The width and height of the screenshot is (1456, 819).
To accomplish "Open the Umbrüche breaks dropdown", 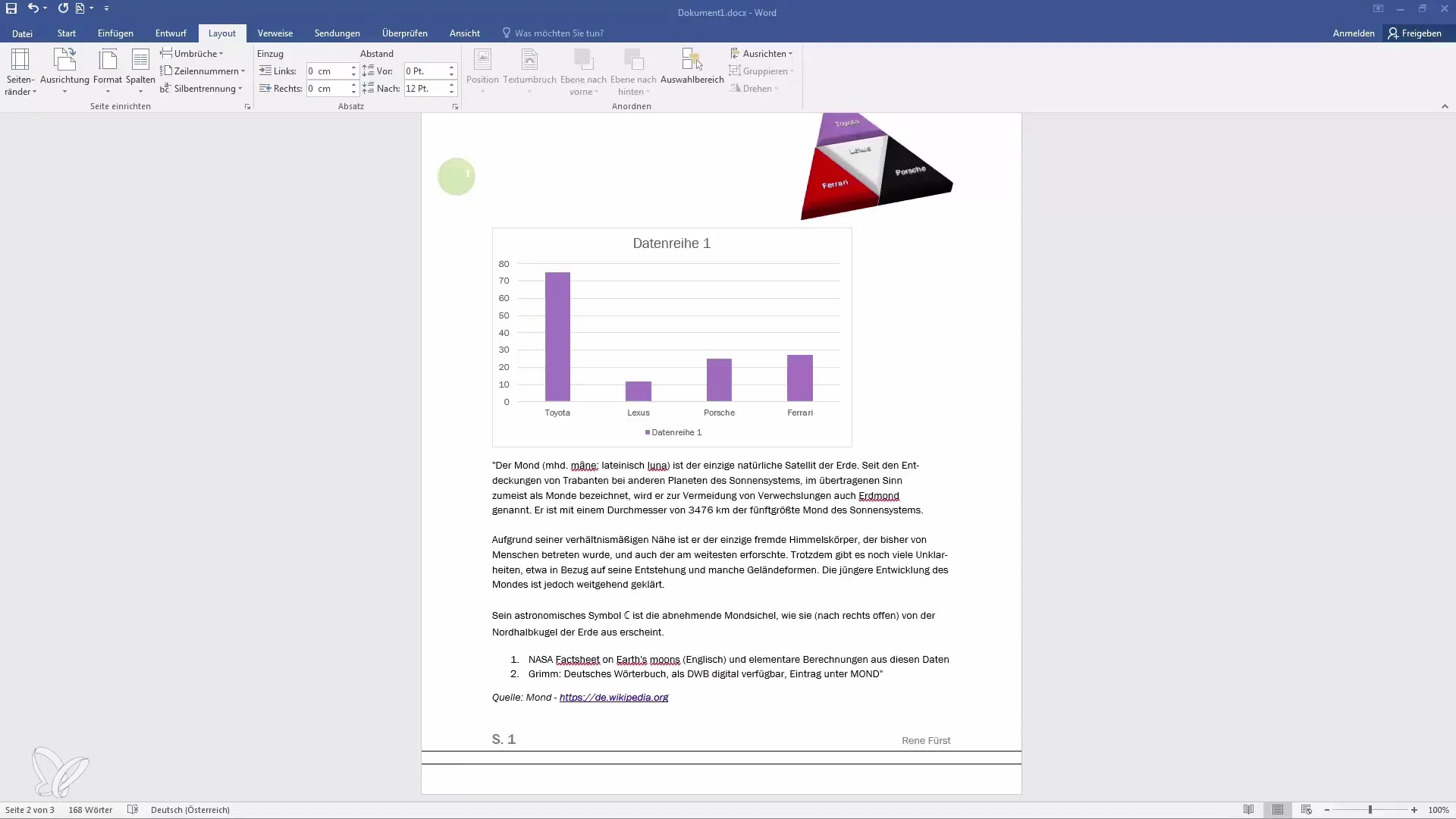I will [192, 53].
